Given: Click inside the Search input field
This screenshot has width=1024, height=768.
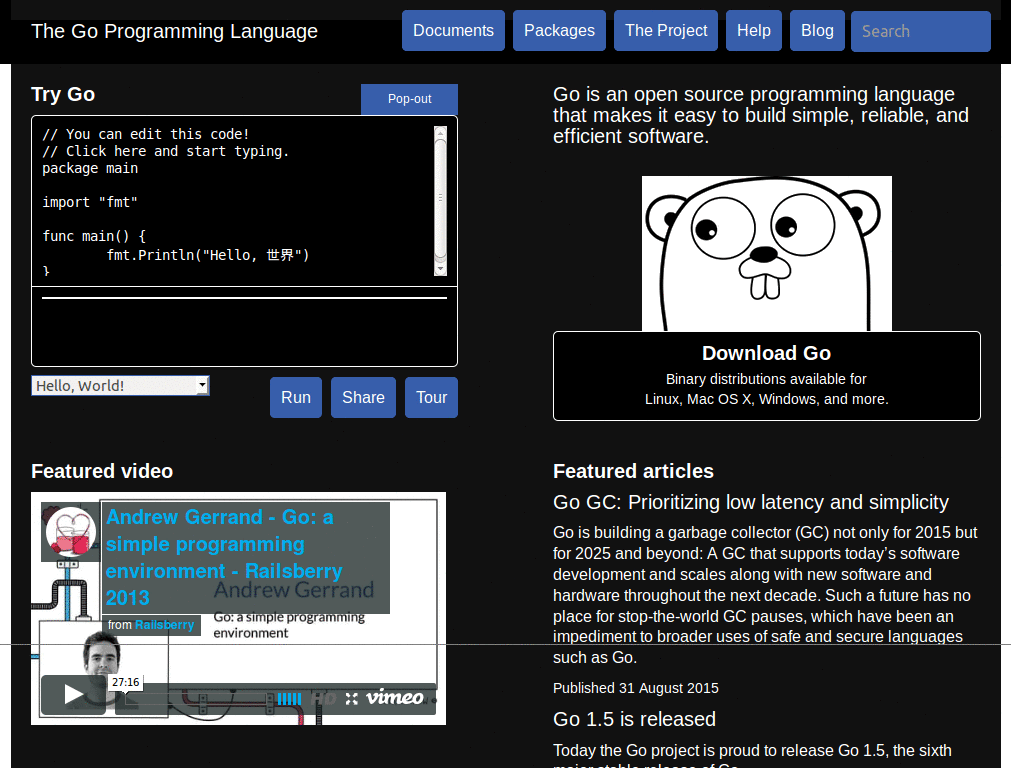Looking at the screenshot, I should tap(919, 31).
